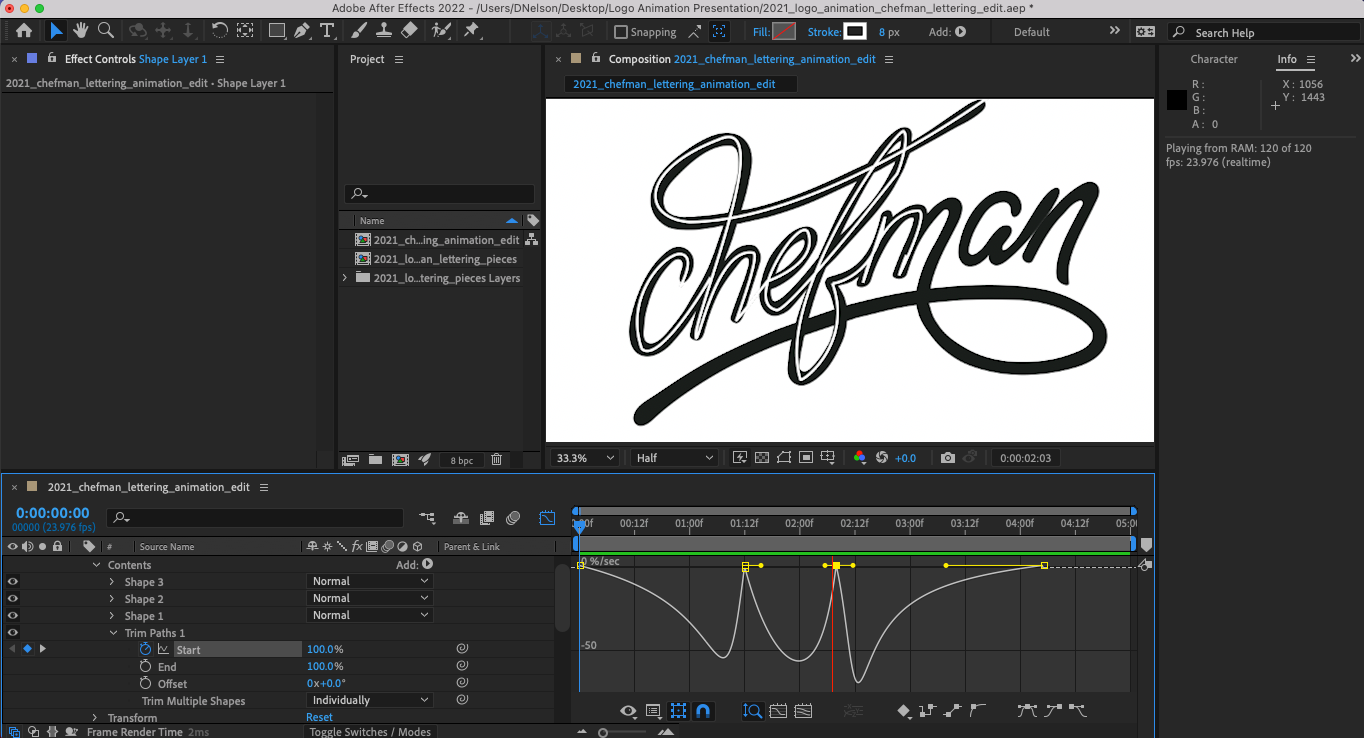Expand the Shape 1 group
This screenshot has height=738, width=1364.
pyautogui.click(x=112, y=616)
